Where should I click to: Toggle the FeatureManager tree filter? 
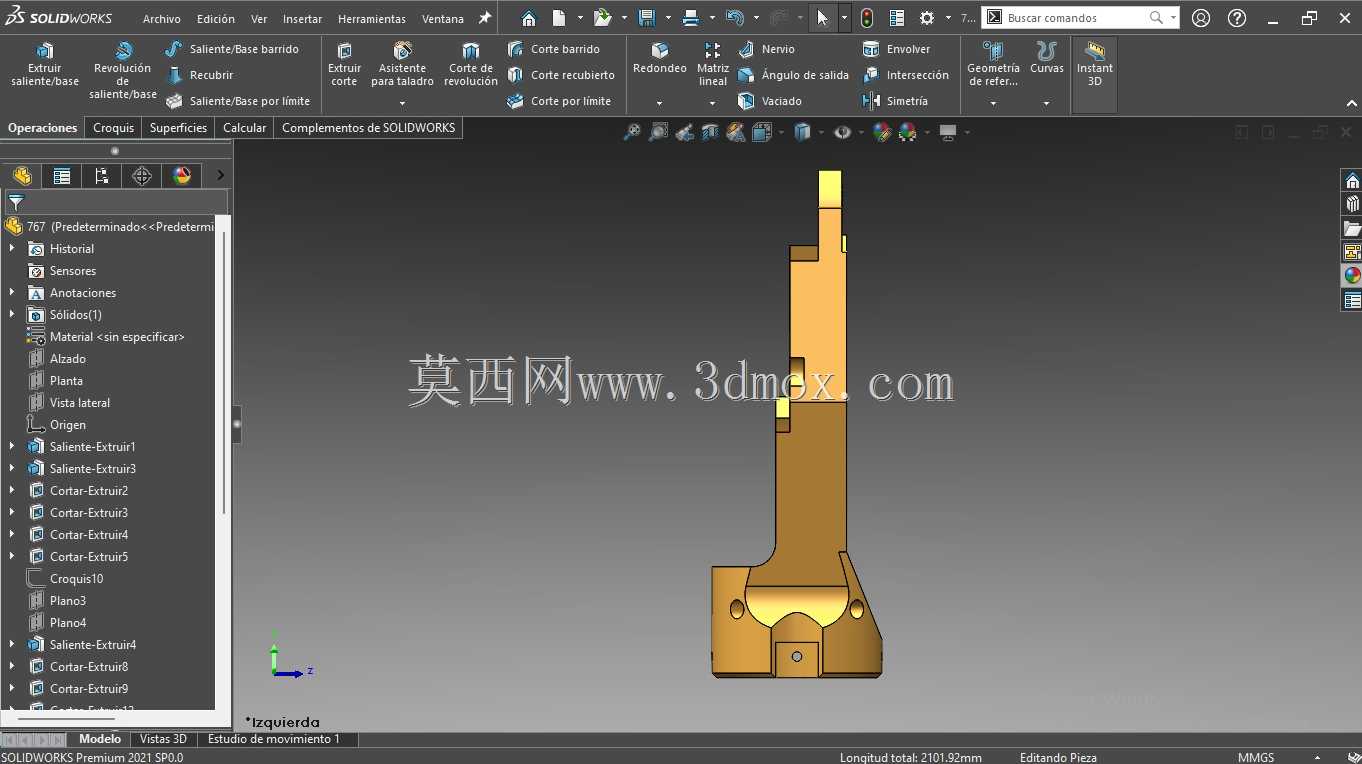pyautogui.click(x=16, y=202)
